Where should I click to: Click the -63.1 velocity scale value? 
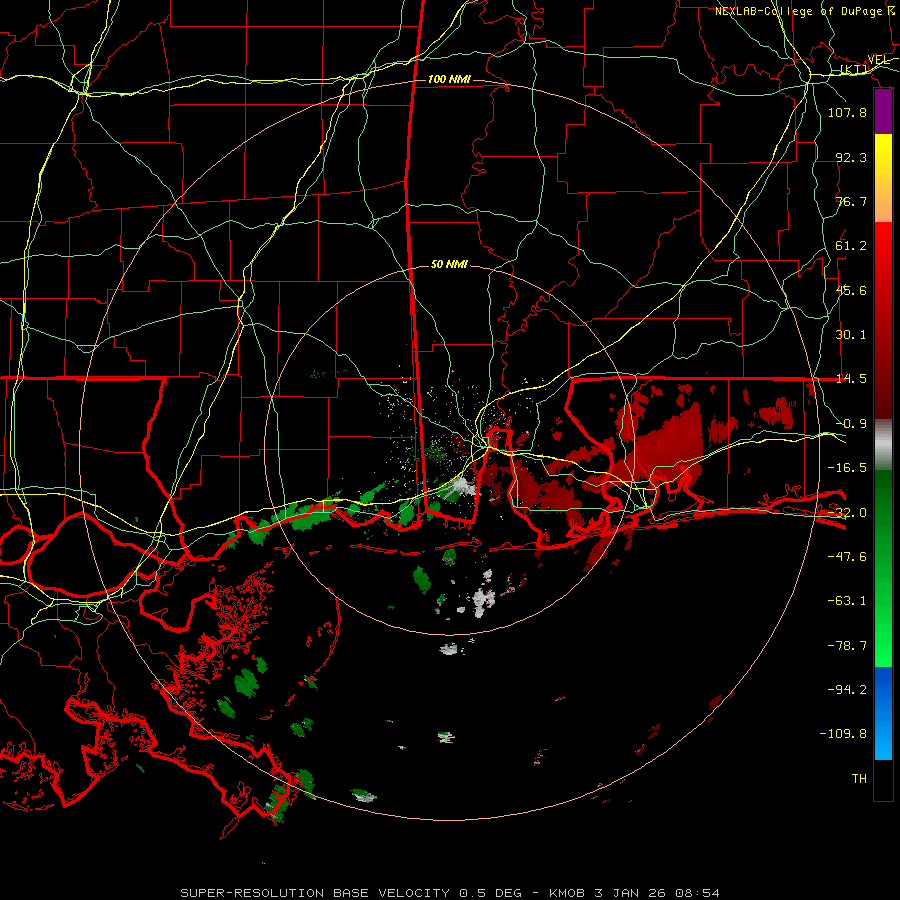click(x=847, y=601)
